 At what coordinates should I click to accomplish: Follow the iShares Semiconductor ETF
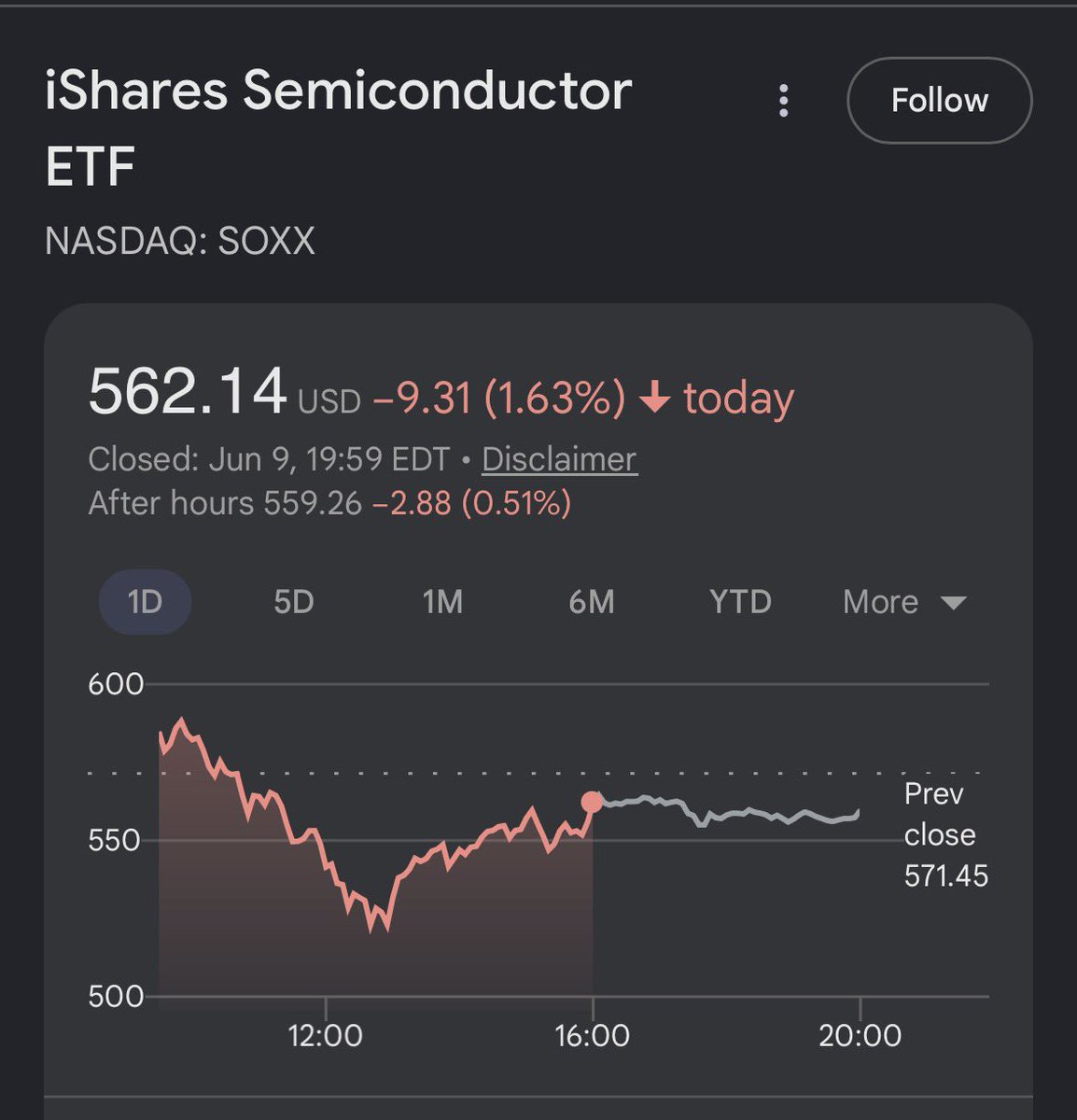[x=939, y=100]
